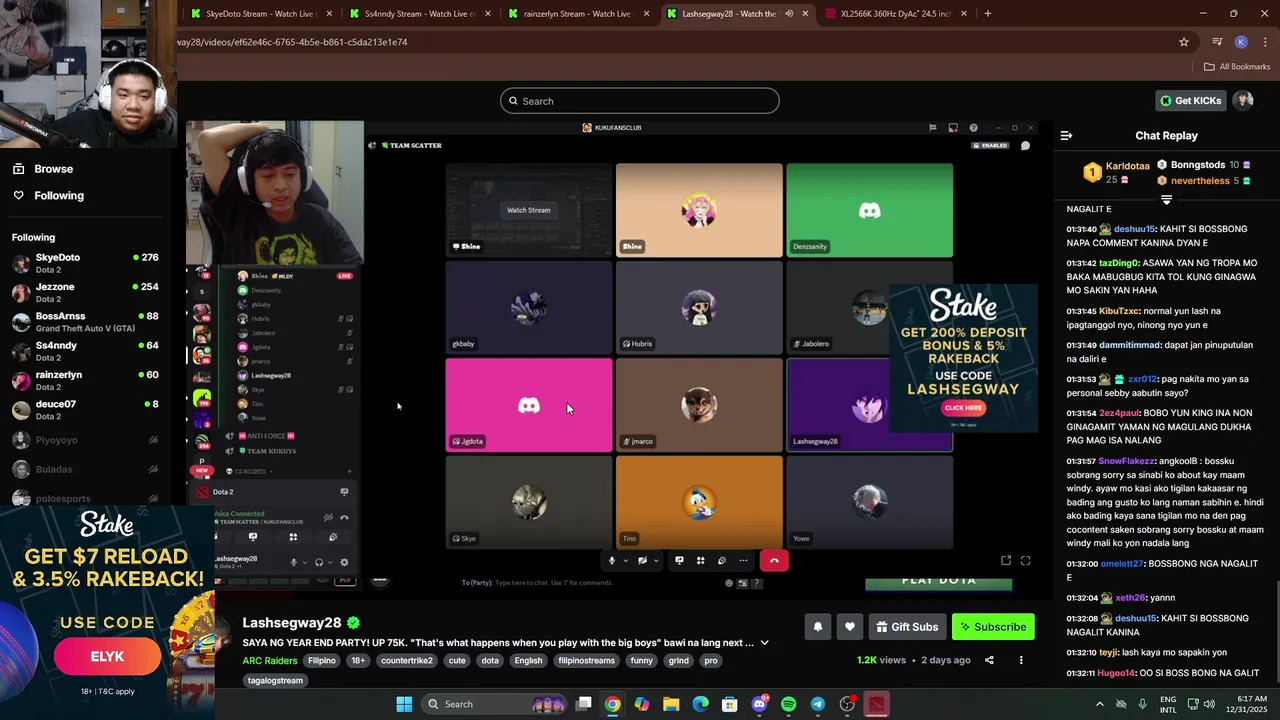This screenshot has width=1280, height=720.
Task: Open BossArnss channel in Following list
Action: click(x=85, y=322)
